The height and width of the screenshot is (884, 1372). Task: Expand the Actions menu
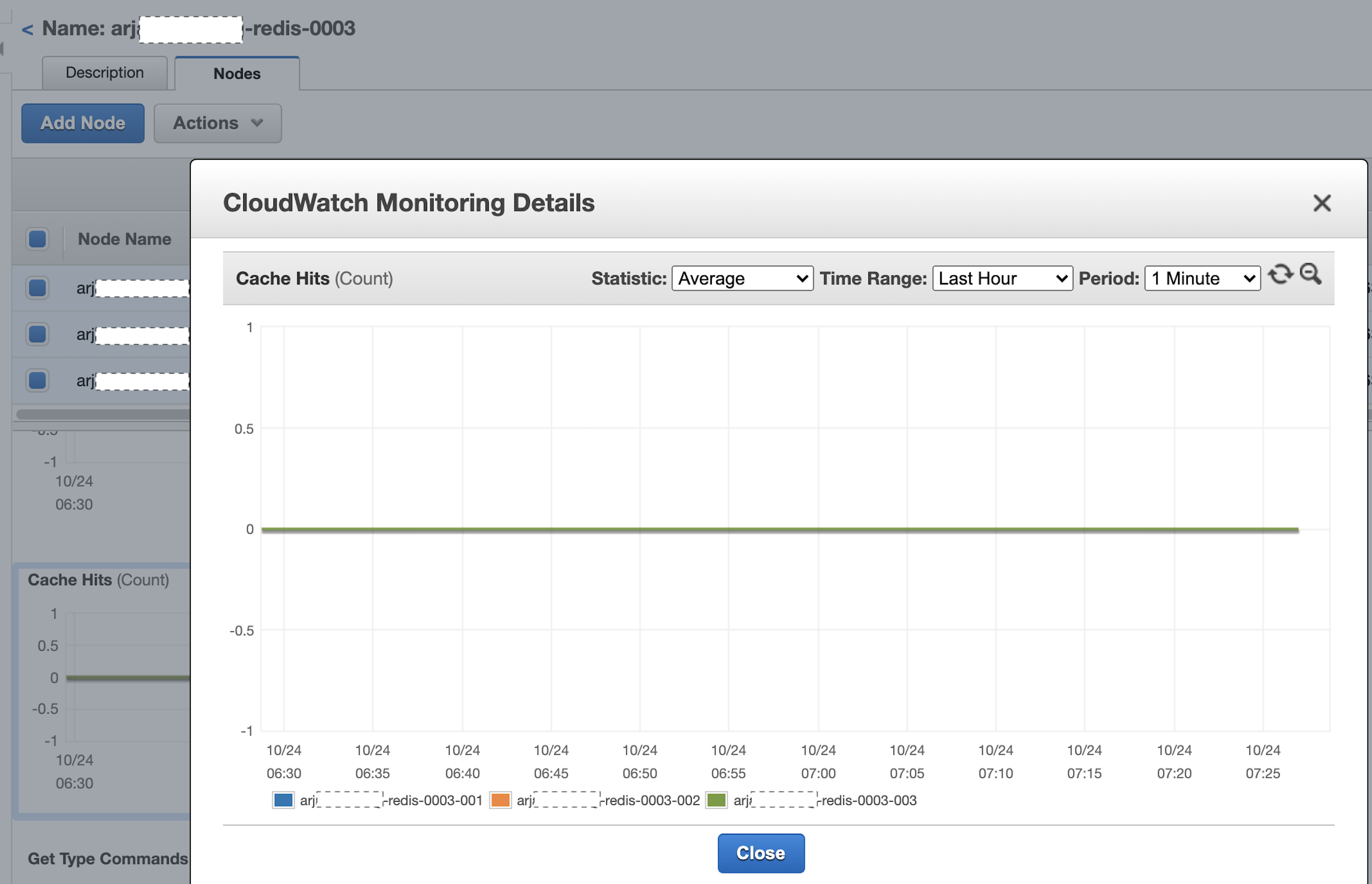pyautogui.click(x=217, y=123)
